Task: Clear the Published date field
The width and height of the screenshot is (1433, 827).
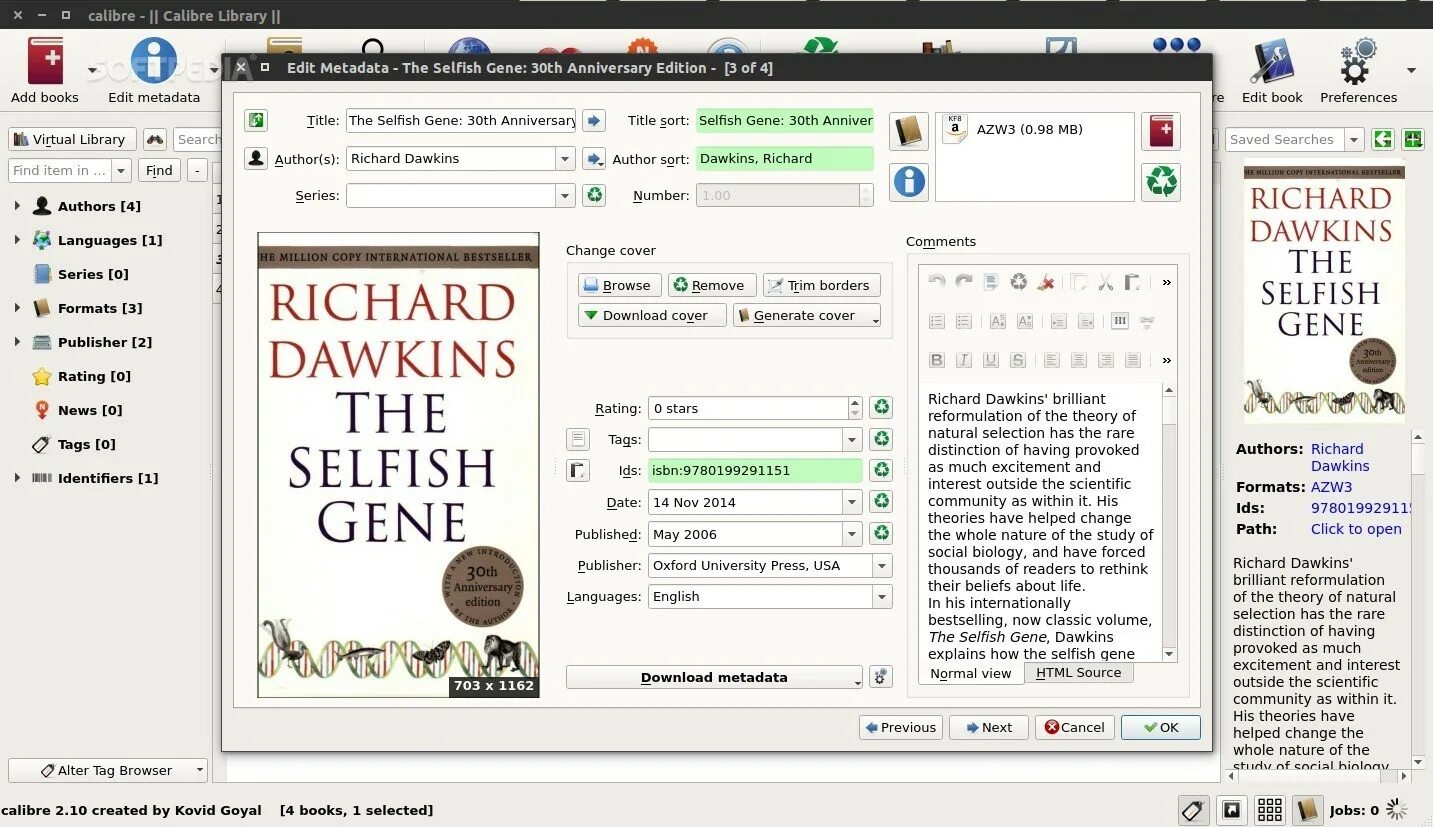Action: [x=881, y=533]
